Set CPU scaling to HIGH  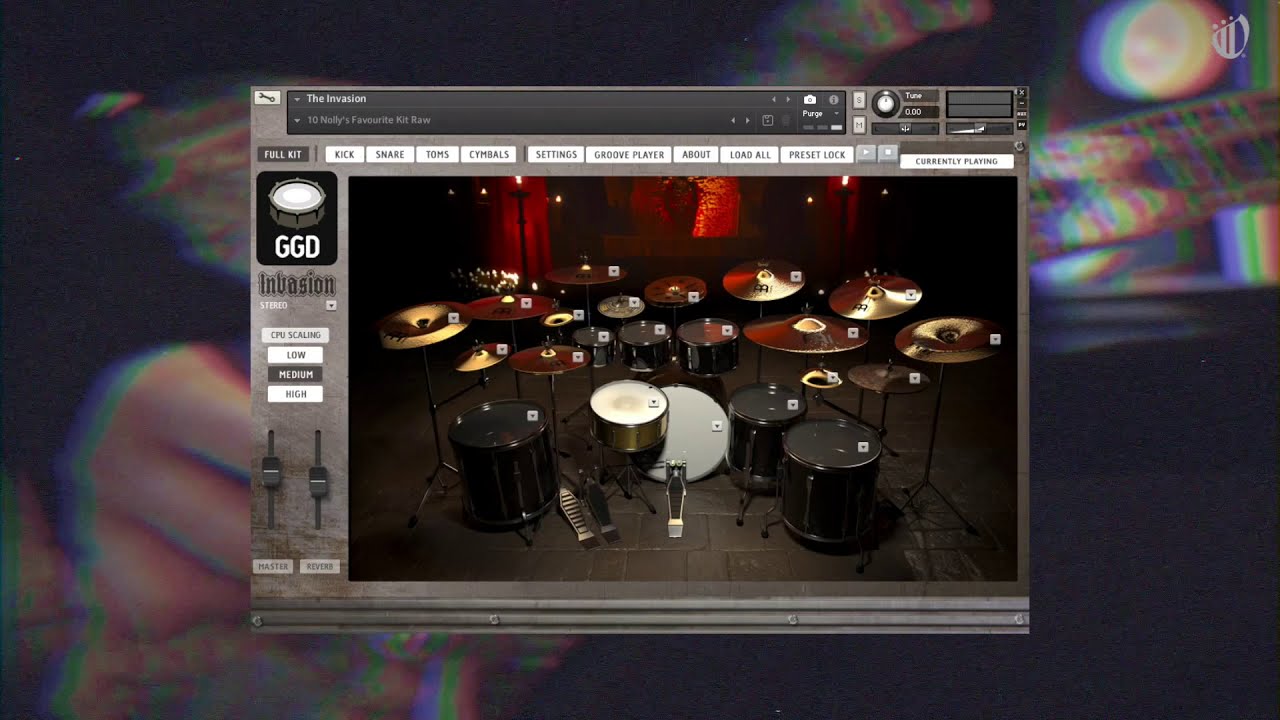pos(296,394)
